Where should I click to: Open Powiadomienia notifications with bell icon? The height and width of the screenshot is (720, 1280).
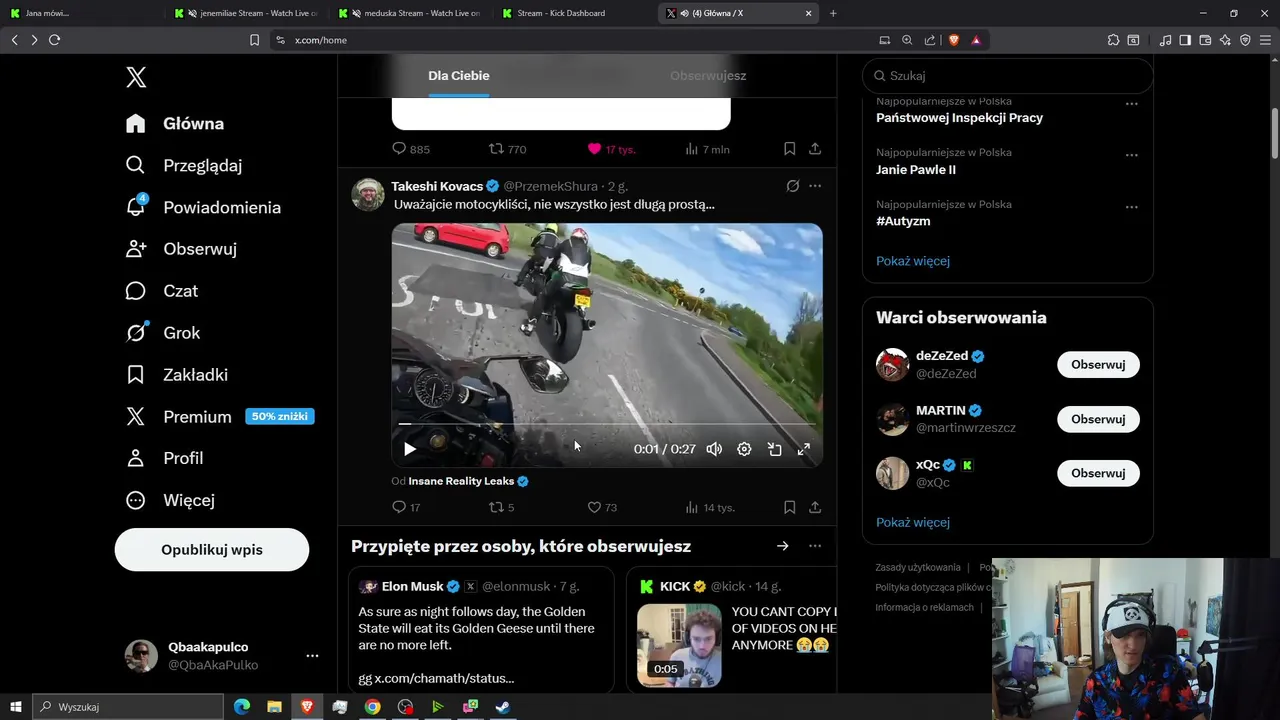pyautogui.click(x=204, y=207)
